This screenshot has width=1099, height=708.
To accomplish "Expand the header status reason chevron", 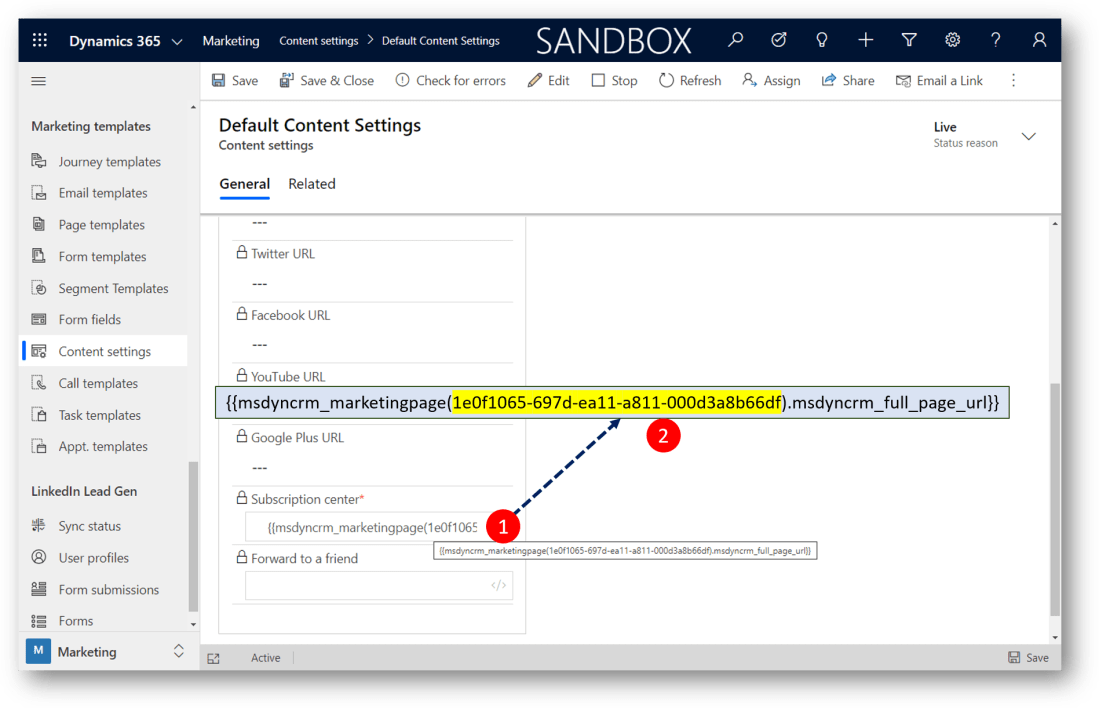I will [1028, 136].
